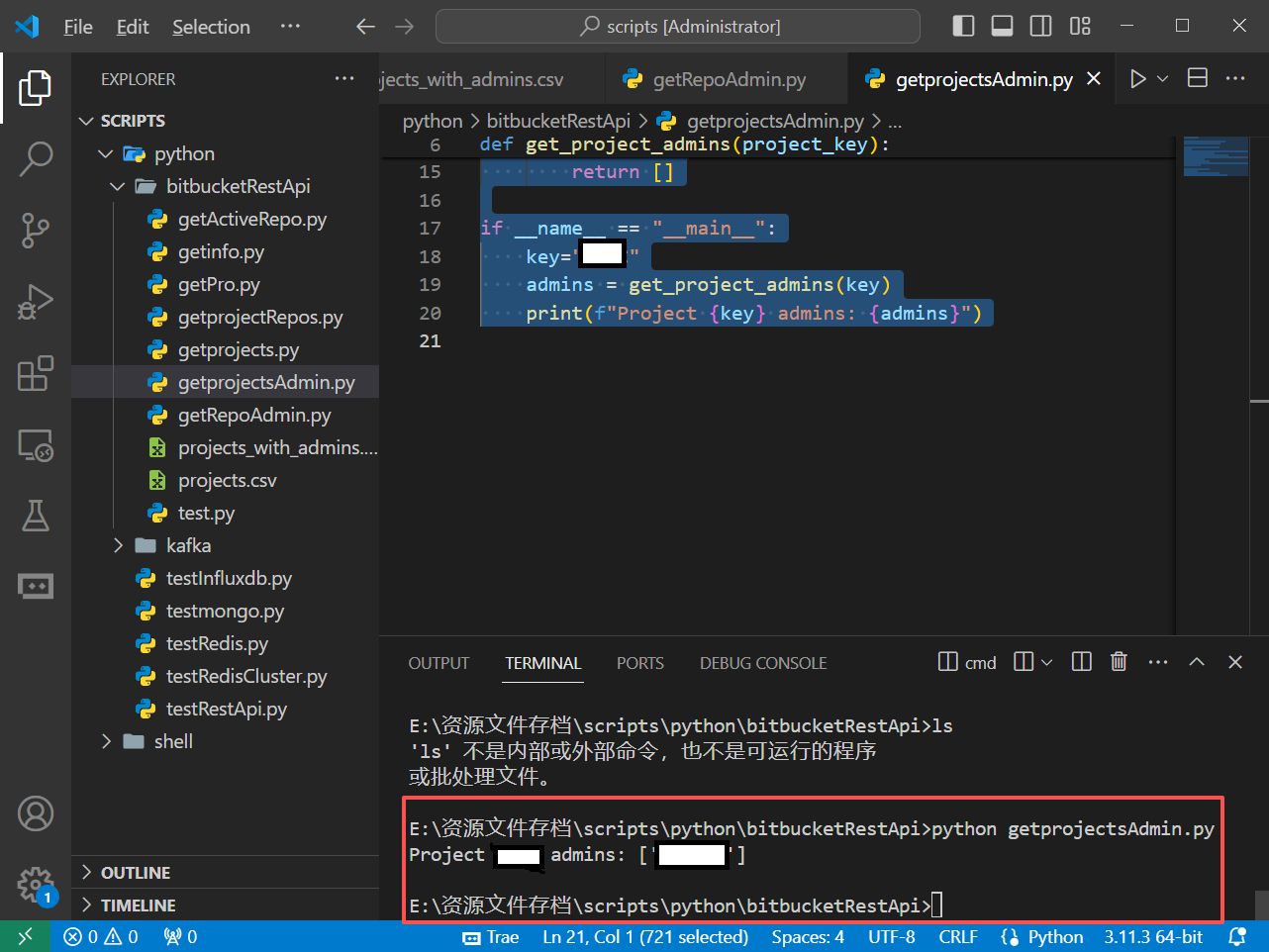
Task: Open the launch profile dropdown in terminal
Action: click(x=1046, y=662)
